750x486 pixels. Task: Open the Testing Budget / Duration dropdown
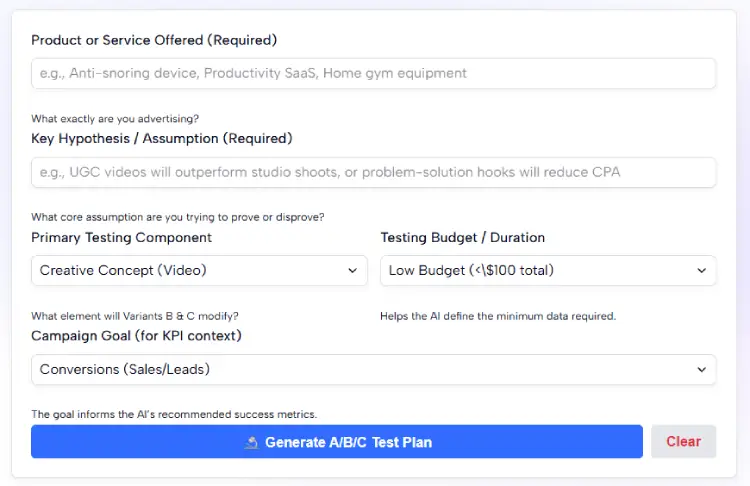[548, 271]
